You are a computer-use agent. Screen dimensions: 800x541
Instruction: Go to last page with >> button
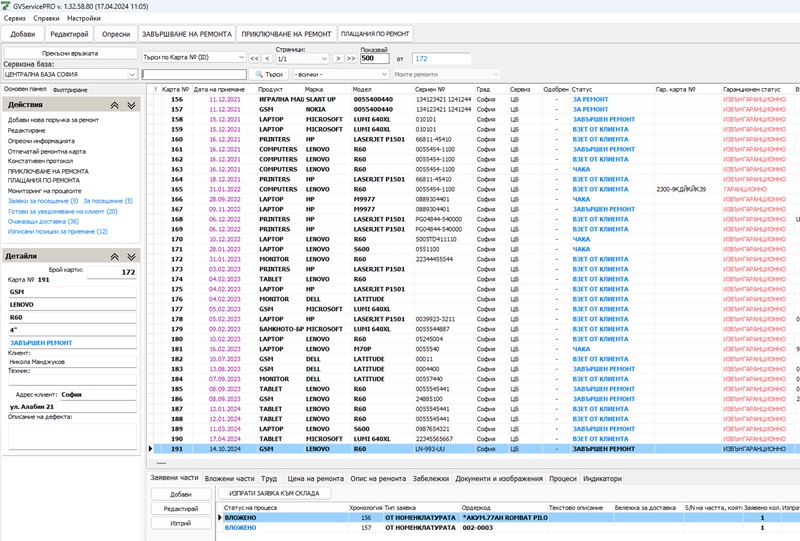click(x=351, y=59)
